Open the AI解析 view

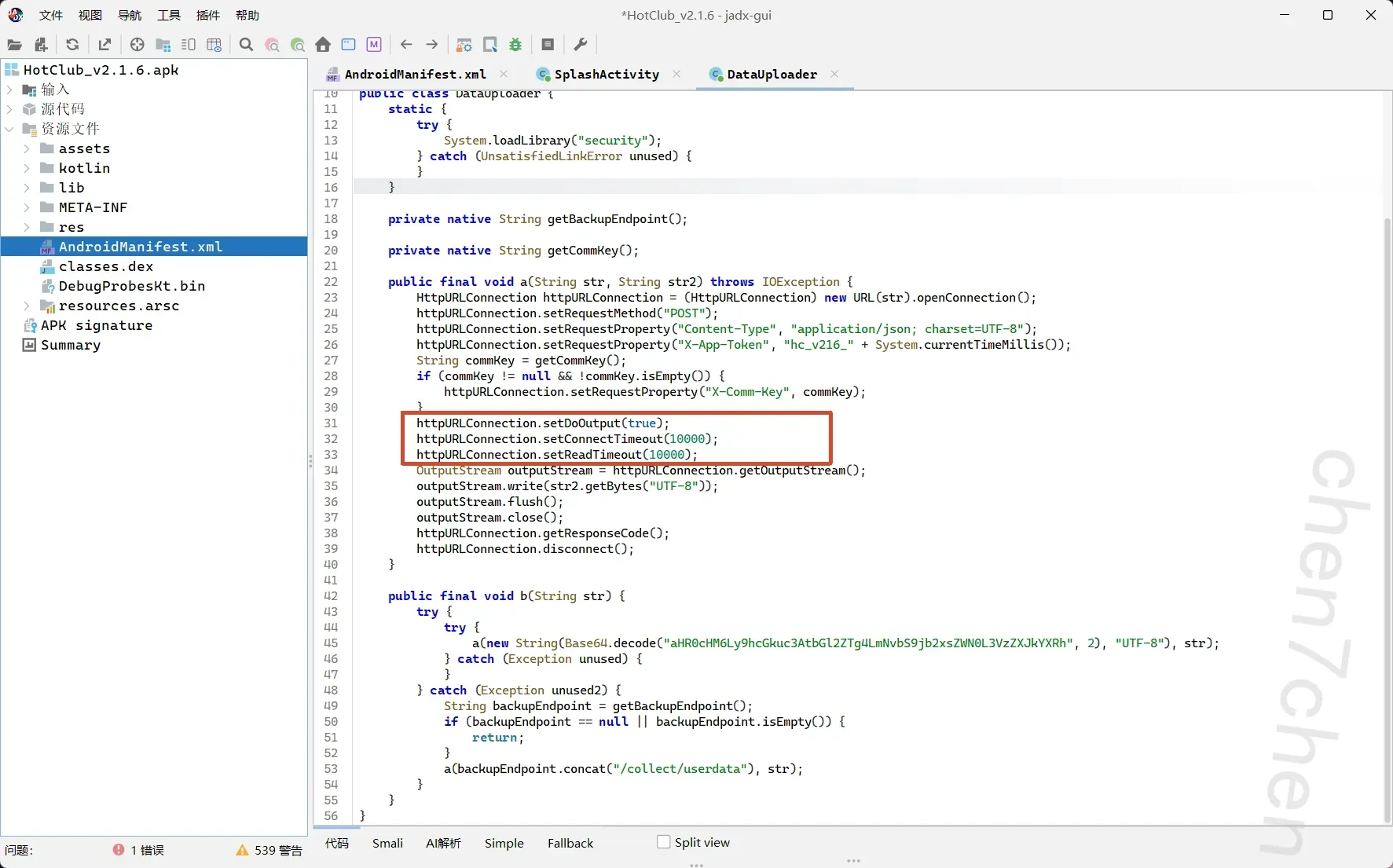tap(444, 843)
